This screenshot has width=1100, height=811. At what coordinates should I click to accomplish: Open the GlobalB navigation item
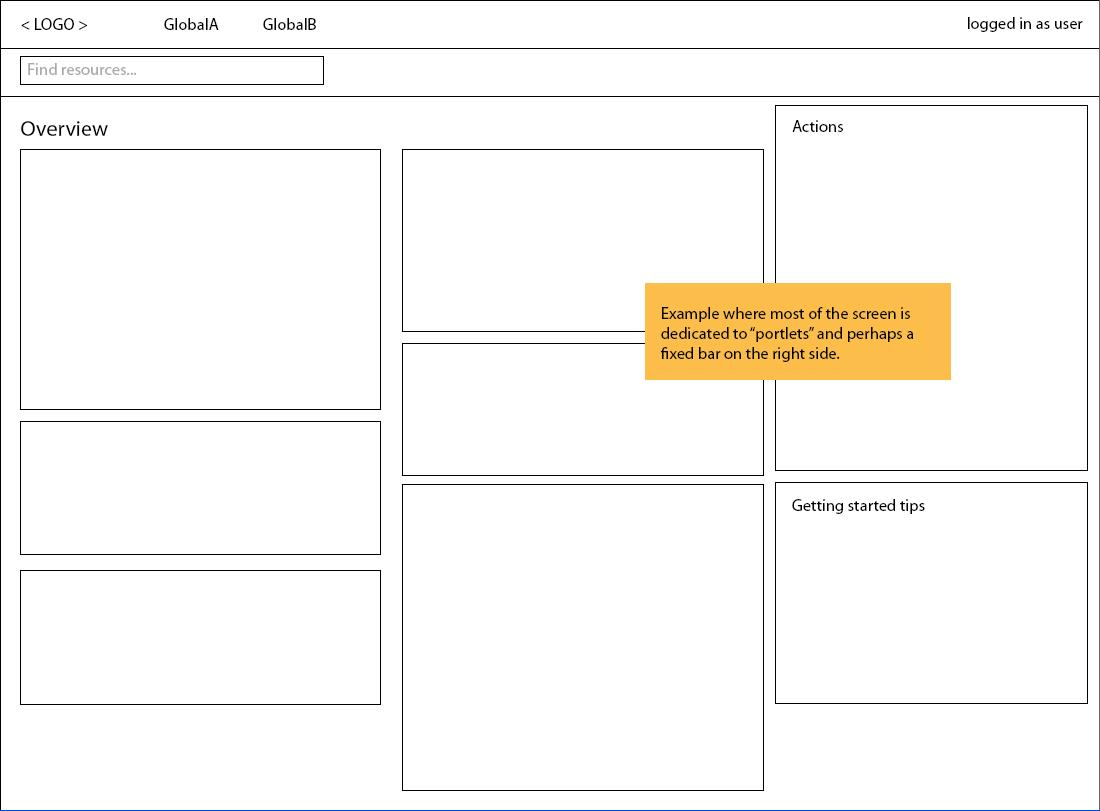289,25
